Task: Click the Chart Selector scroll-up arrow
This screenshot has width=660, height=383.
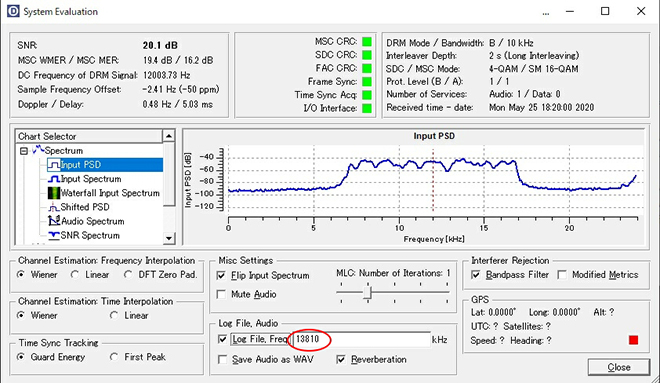Action: pyautogui.click(x=169, y=136)
